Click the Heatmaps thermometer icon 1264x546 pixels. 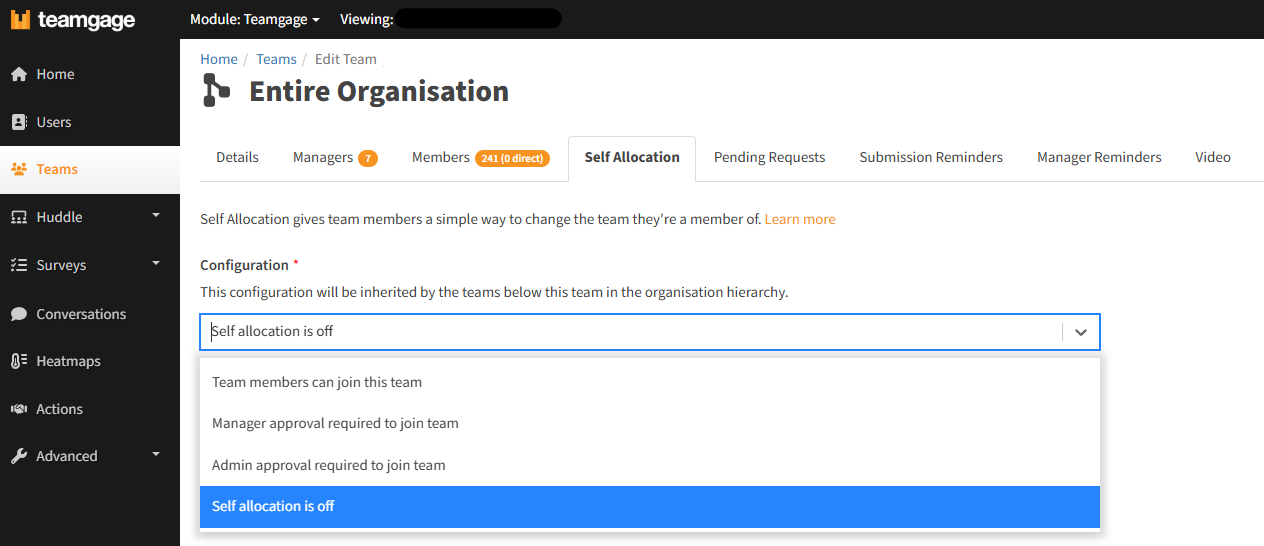pyautogui.click(x=19, y=361)
